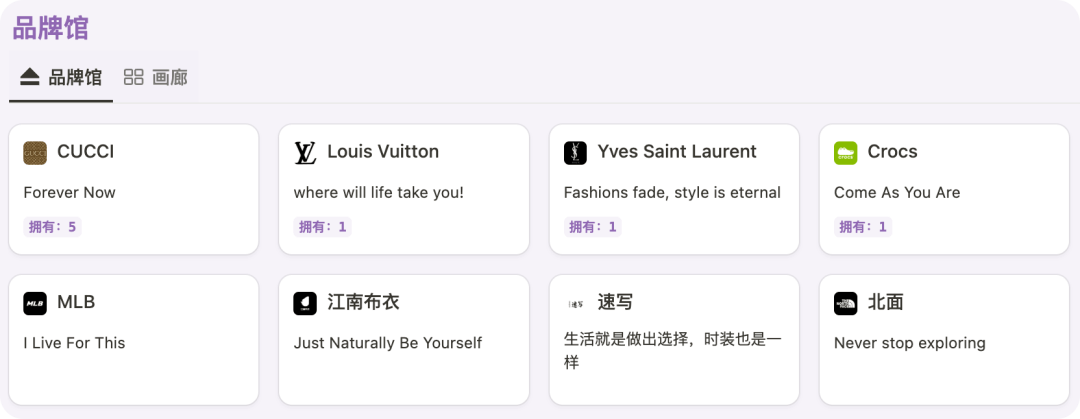Click the MLB brand logo icon
Screen dimensions: 1080x419
point(35,303)
